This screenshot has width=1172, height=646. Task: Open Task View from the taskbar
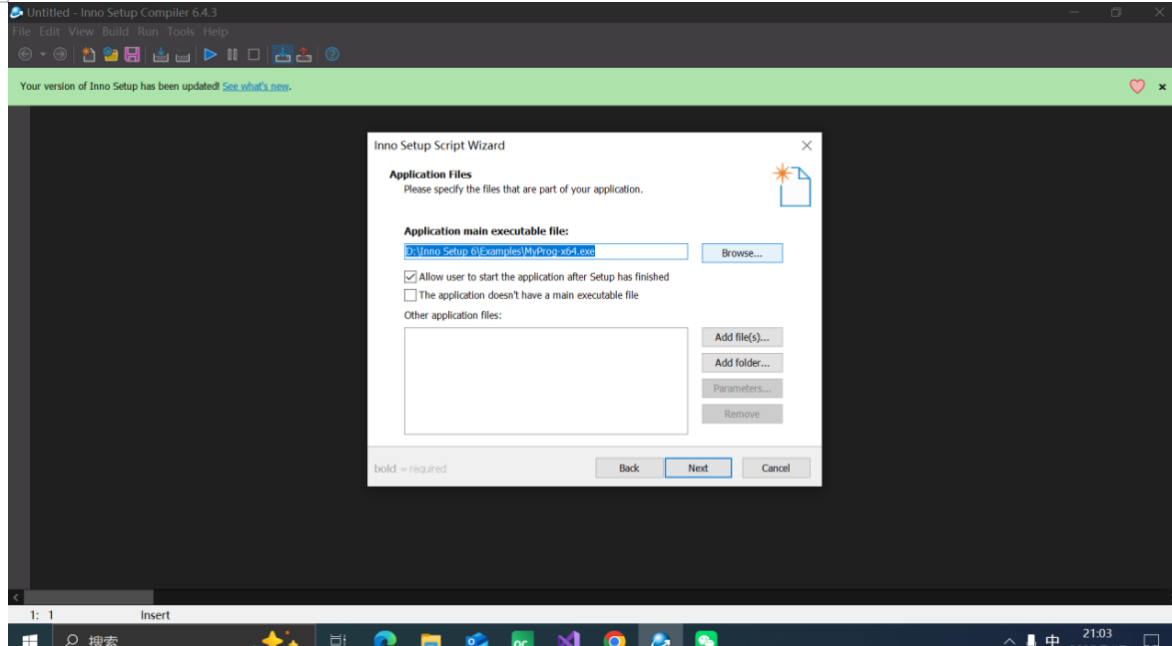point(338,639)
